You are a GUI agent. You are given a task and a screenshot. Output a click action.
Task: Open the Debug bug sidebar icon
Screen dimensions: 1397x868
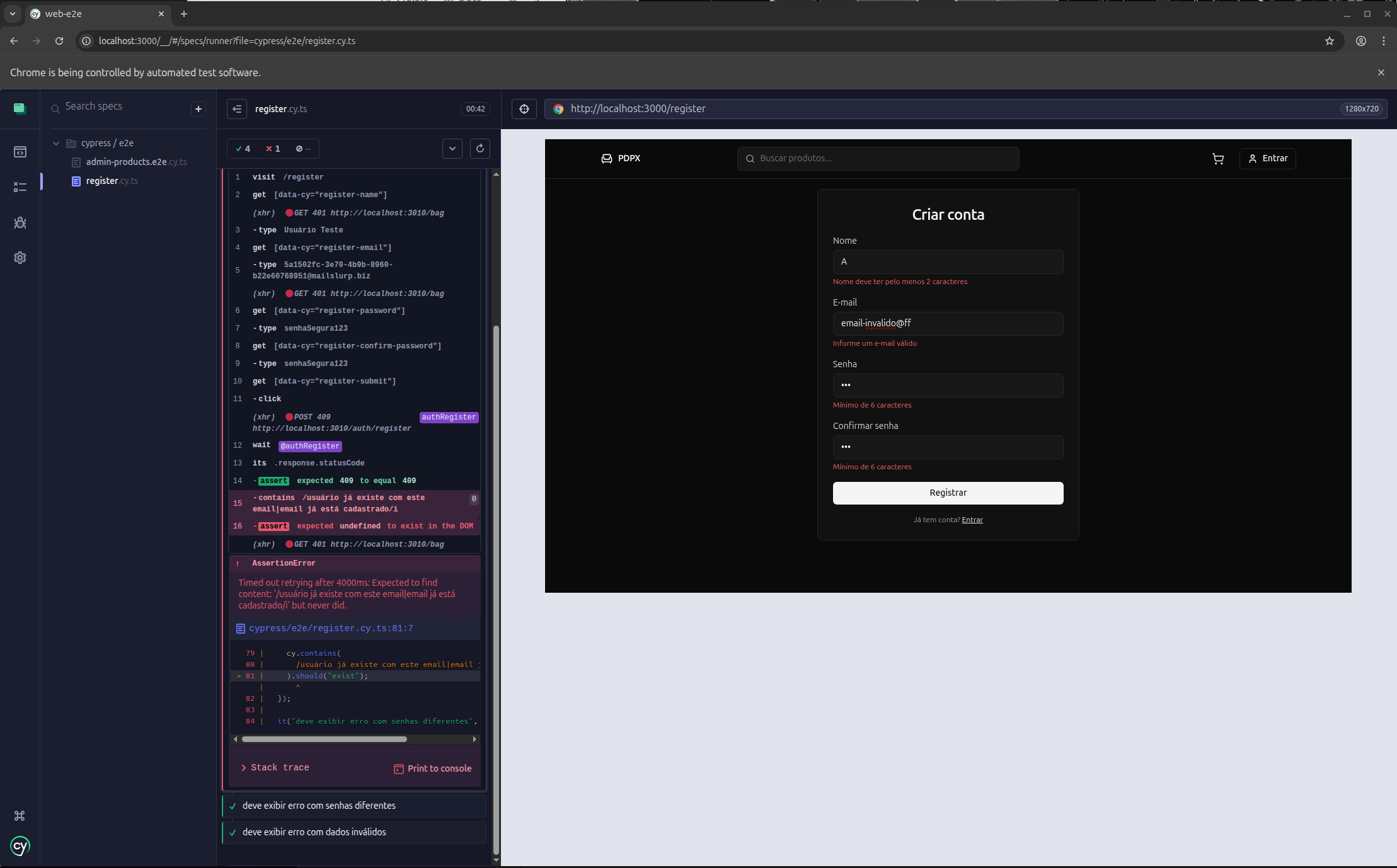click(20, 222)
